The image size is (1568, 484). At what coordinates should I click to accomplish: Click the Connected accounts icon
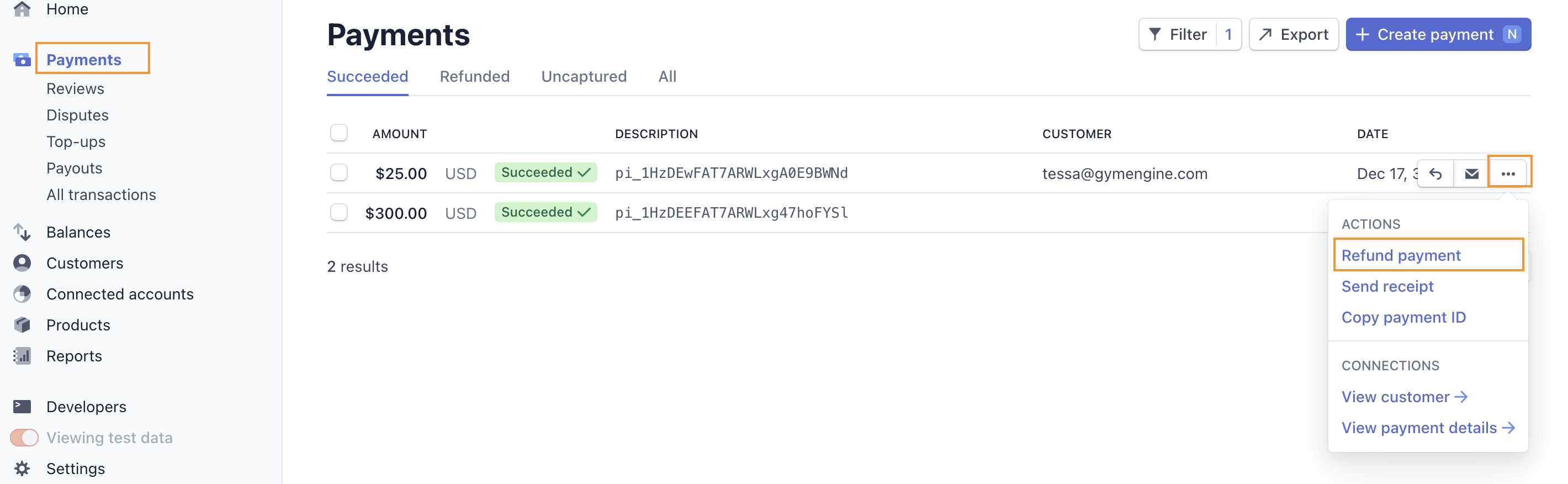click(x=22, y=294)
